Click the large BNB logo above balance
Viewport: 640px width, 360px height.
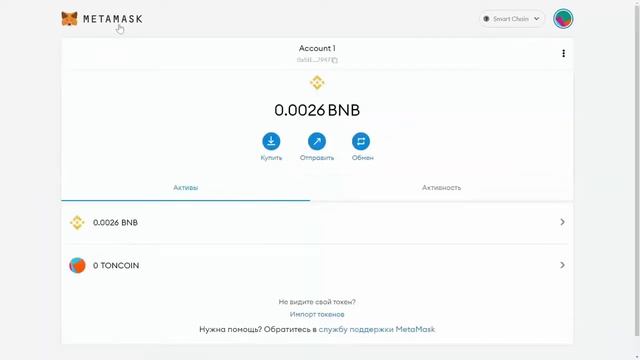click(x=317, y=83)
